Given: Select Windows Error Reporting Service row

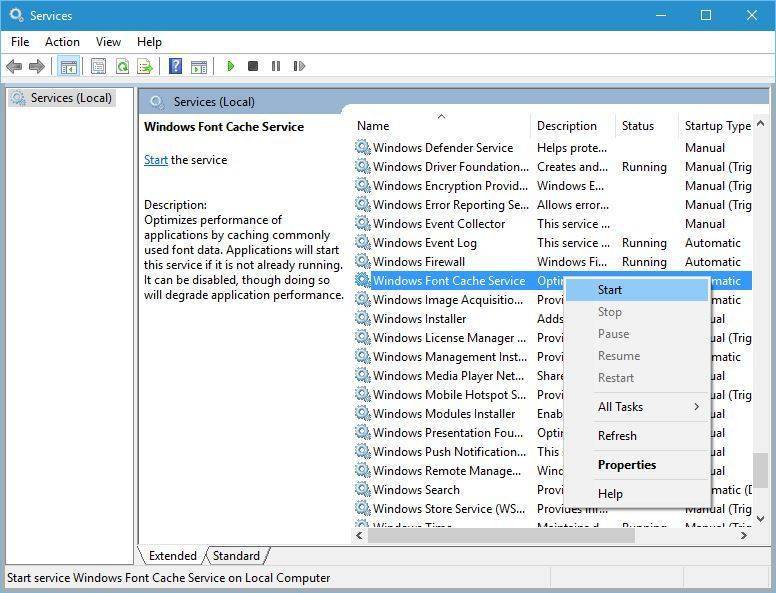Looking at the screenshot, I should [x=553, y=204].
